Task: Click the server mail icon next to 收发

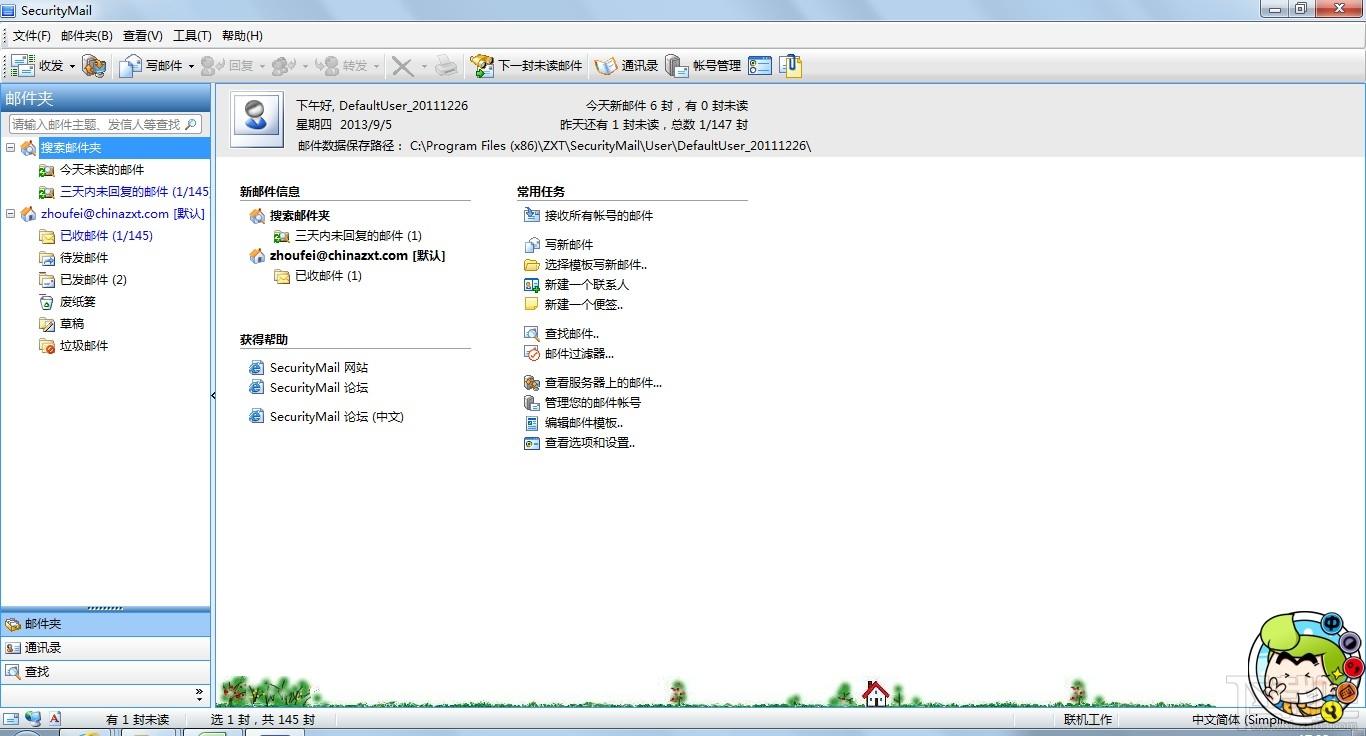Action: point(94,66)
